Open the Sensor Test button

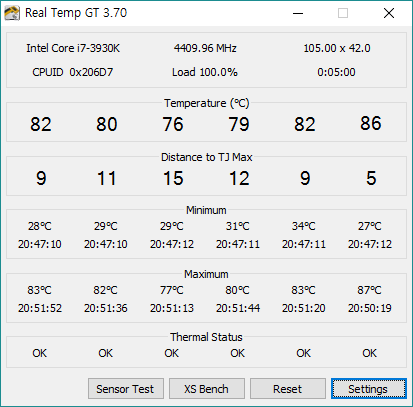click(x=126, y=388)
